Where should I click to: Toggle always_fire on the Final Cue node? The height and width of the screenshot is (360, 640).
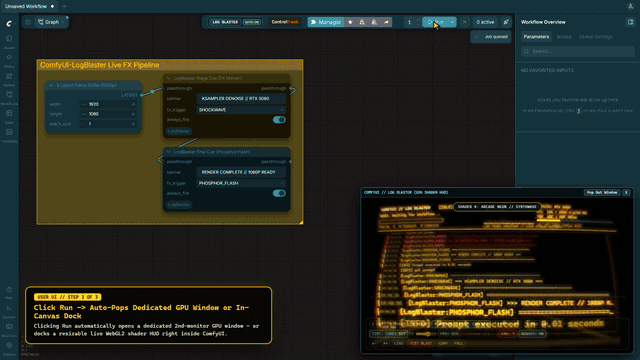[x=279, y=193]
